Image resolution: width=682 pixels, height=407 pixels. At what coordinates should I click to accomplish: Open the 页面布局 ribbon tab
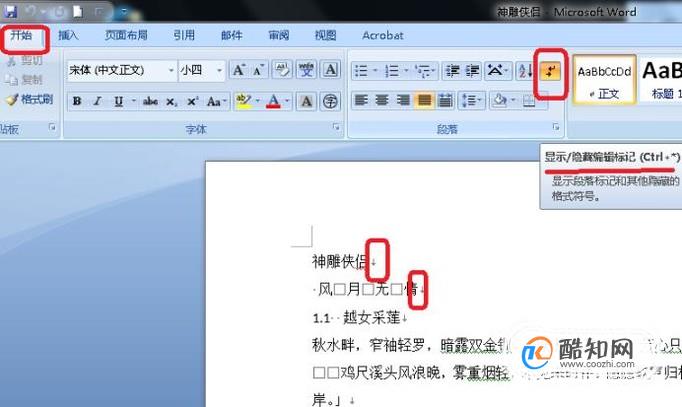(x=126, y=35)
